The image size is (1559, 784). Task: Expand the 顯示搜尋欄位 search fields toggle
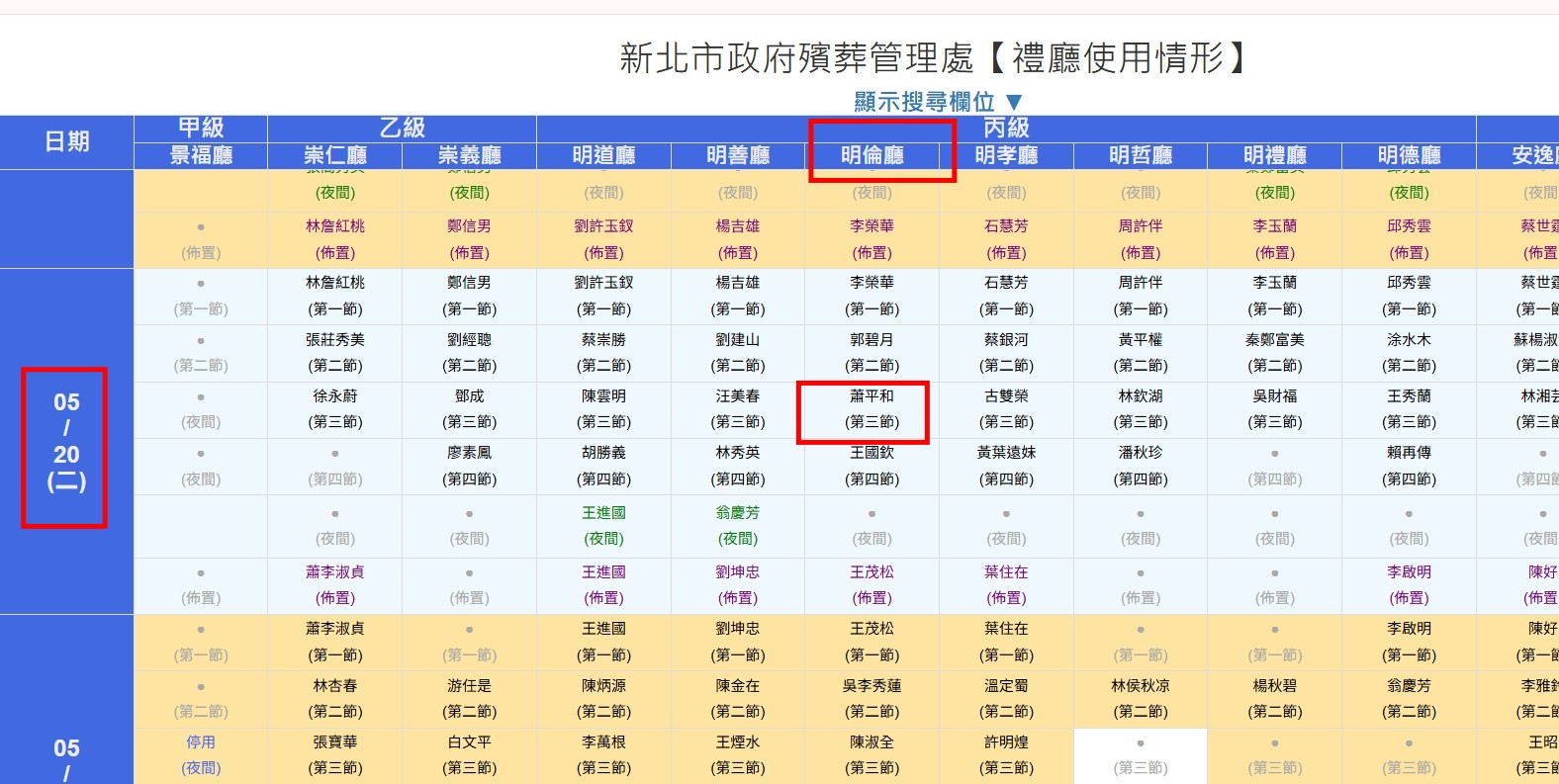click(x=938, y=102)
